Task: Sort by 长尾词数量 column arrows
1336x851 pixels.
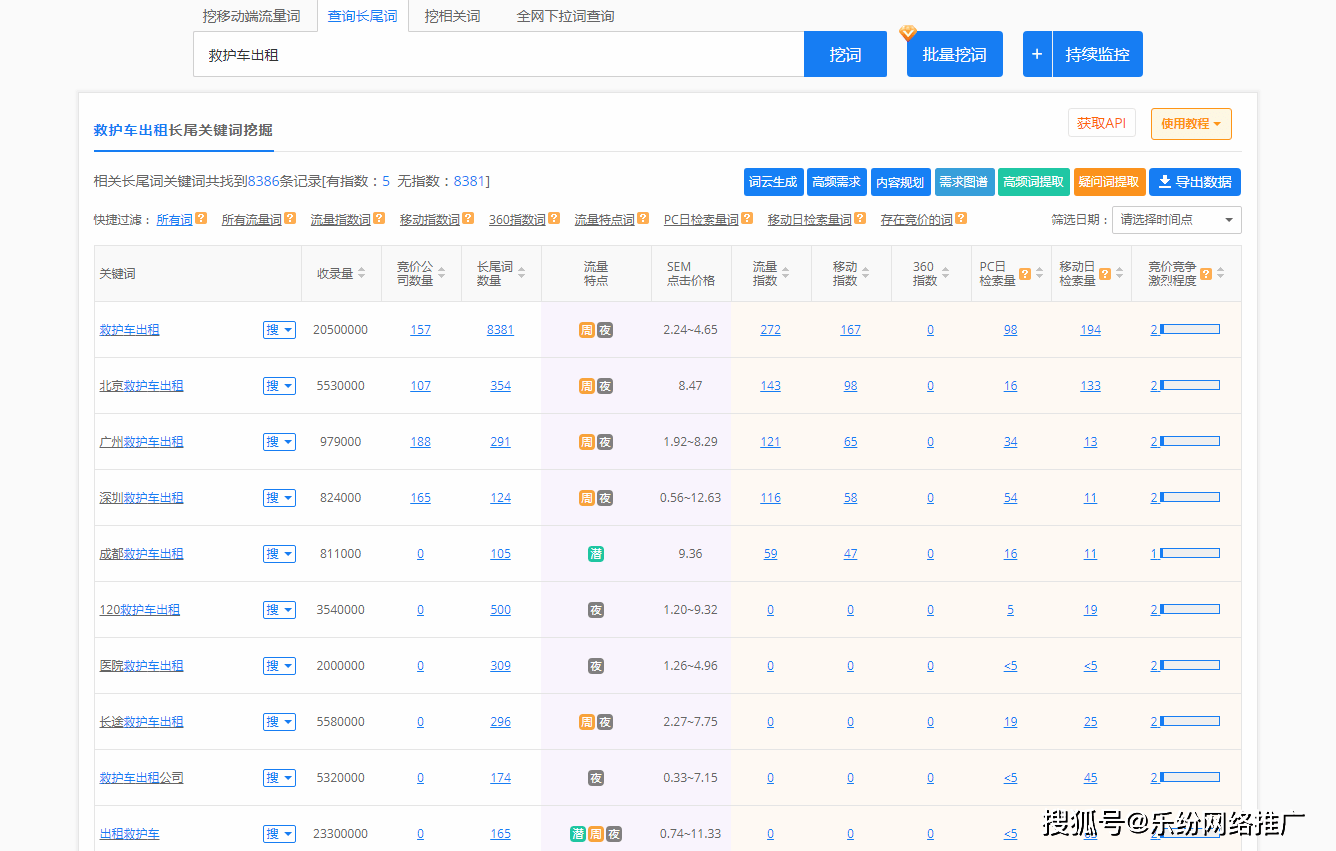Action: (521, 273)
